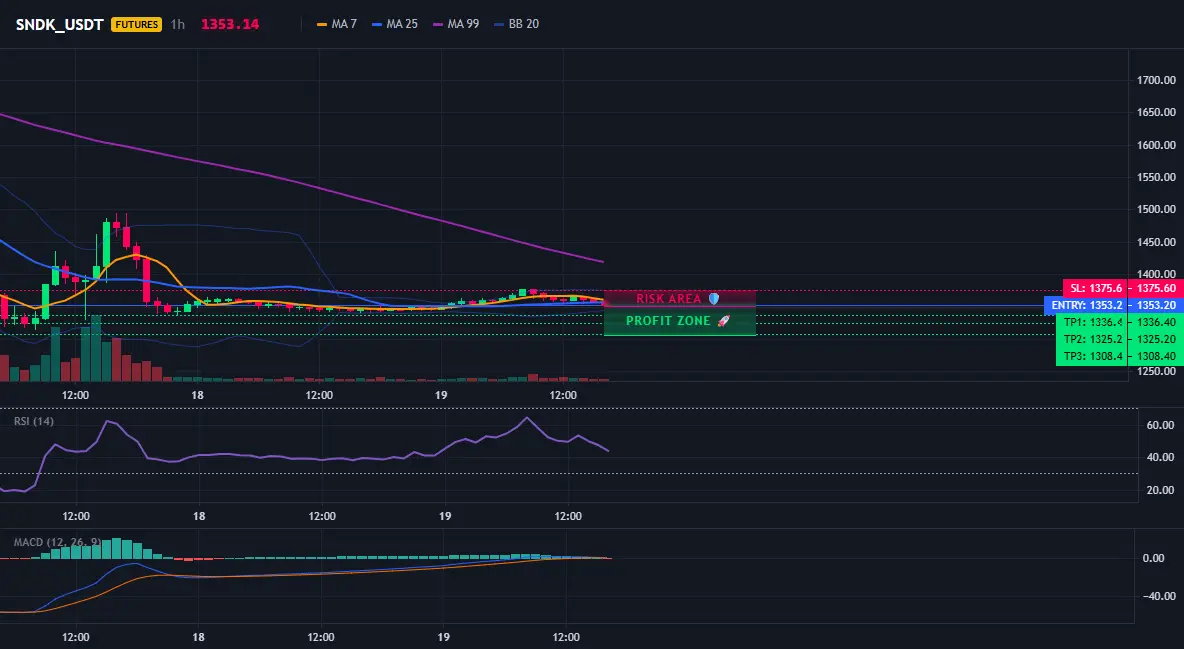
Task: Click the MACD (12, 26, 9) indicator label
Action: 57,542
